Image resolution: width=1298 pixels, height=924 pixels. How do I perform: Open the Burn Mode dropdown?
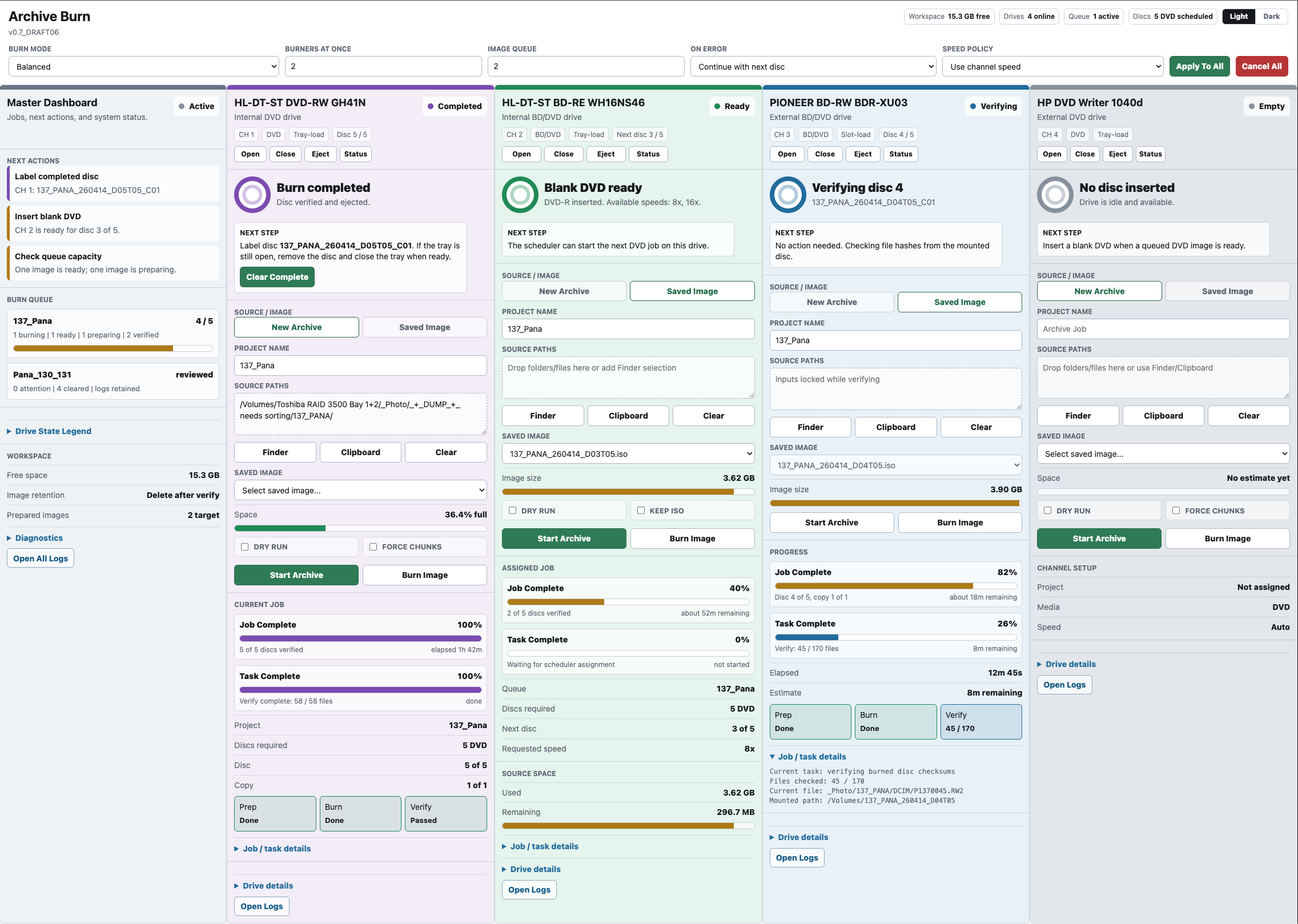click(x=143, y=66)
